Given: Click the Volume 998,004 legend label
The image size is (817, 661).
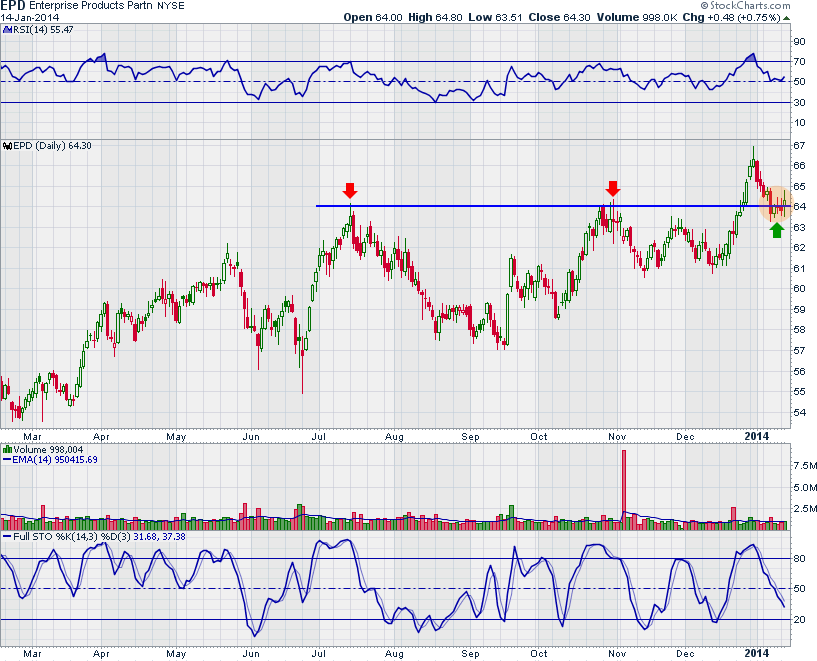Looking at the screenshot, I should (x=48, y=450).
